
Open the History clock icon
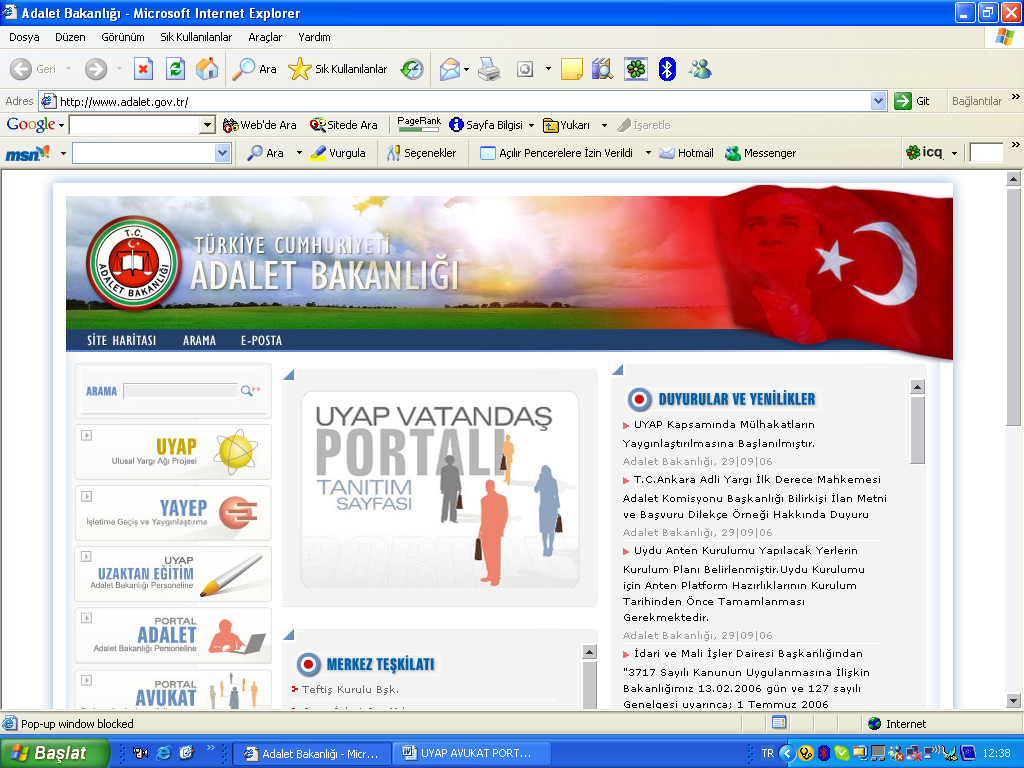click(412, 69)
